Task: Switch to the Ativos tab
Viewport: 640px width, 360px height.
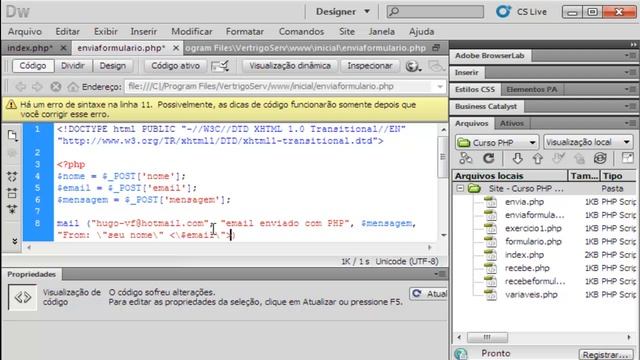Action: click(512, 123)
